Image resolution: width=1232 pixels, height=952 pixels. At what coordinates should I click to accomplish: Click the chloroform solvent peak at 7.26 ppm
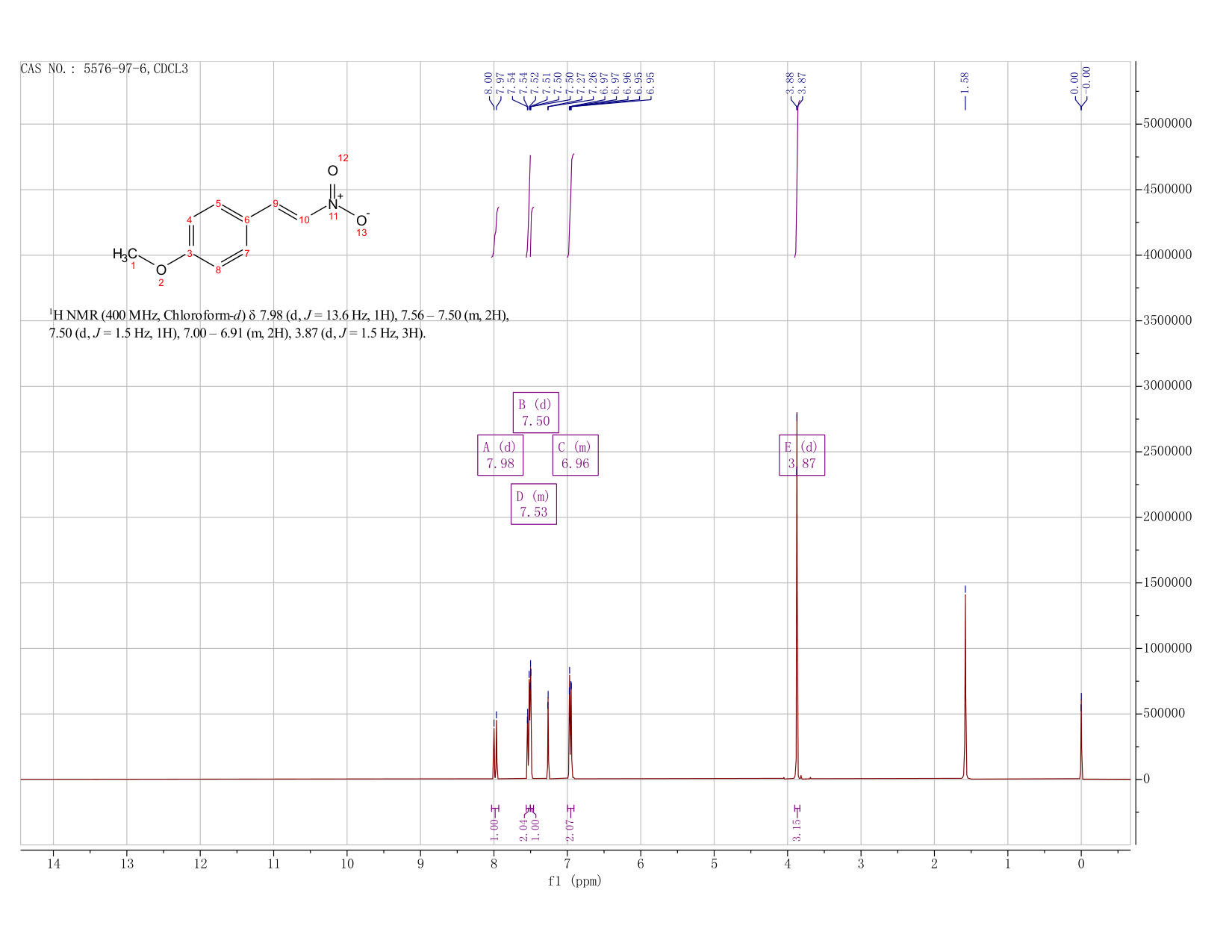548,739
